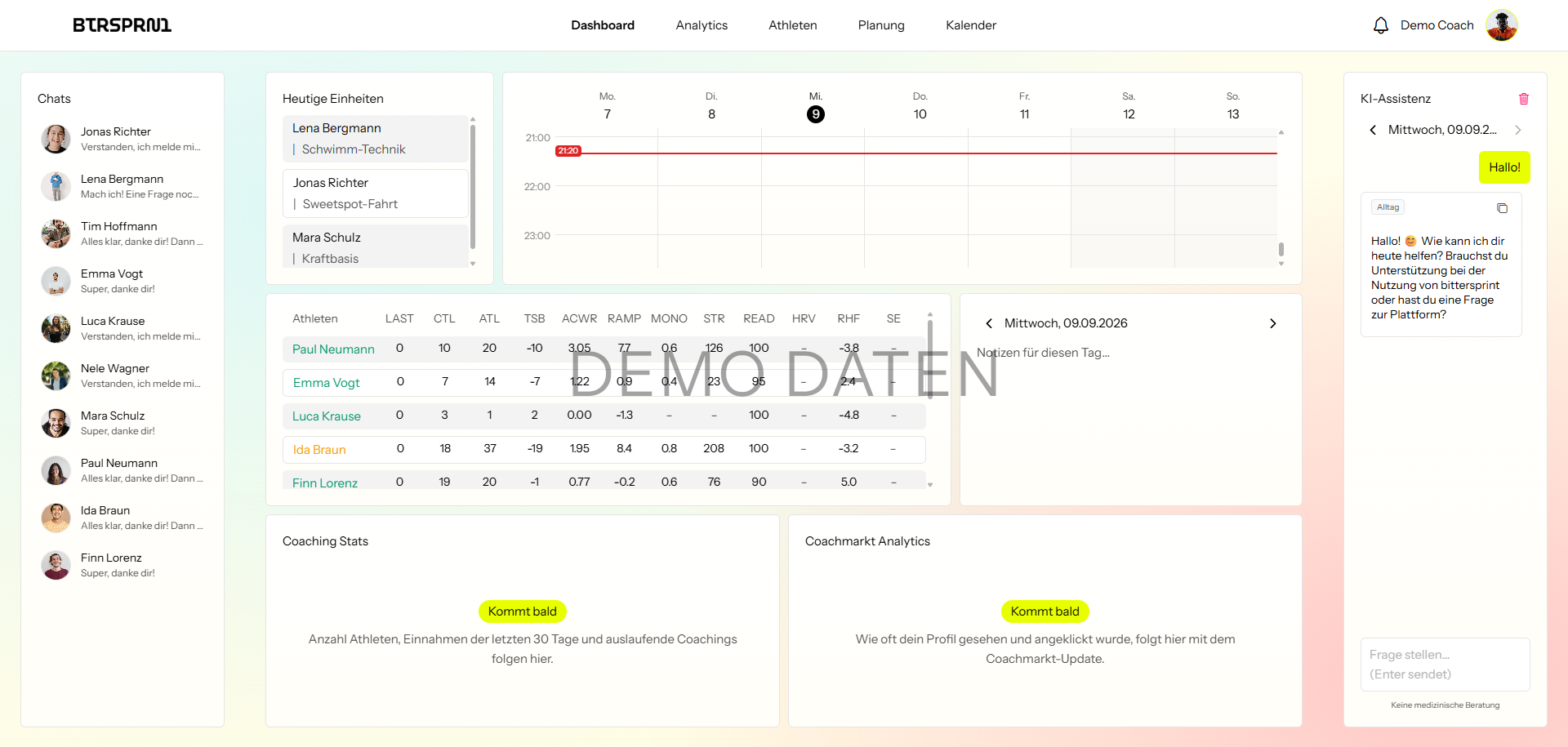The height and width of the screenshot is (747, 1568).
Task: Copy the assistant reply with copy icon
Action: [1502, 208]
